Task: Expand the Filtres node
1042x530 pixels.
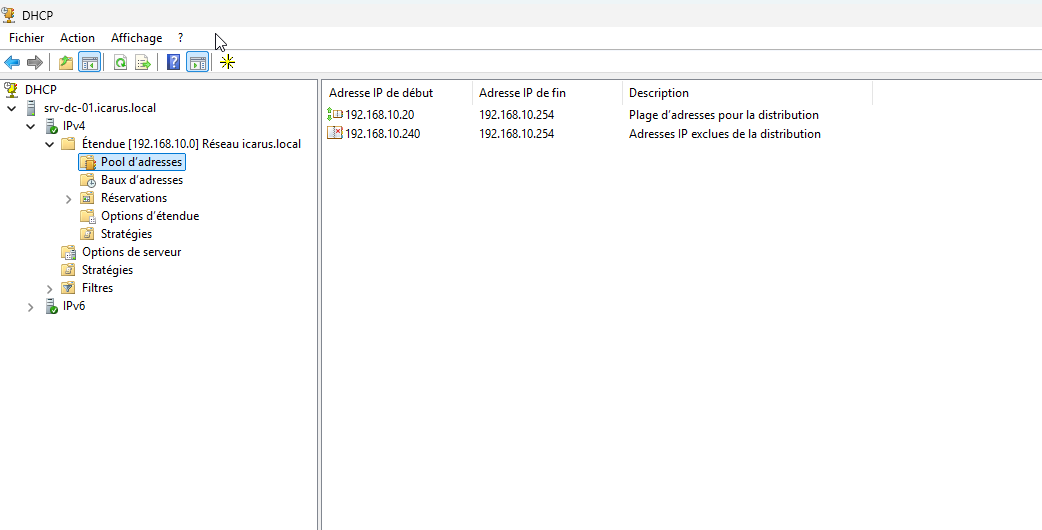Action: point(50,289)
